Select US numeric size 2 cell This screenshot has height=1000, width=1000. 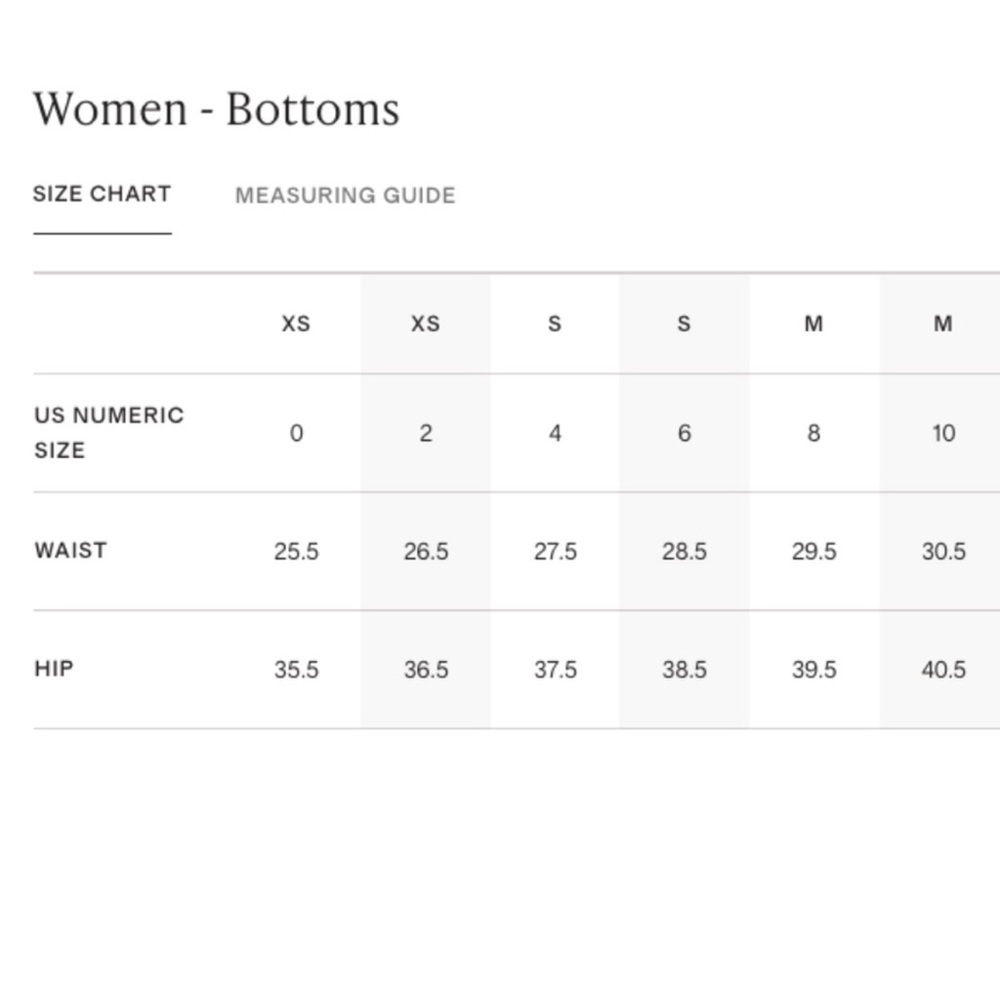(426, 433)
